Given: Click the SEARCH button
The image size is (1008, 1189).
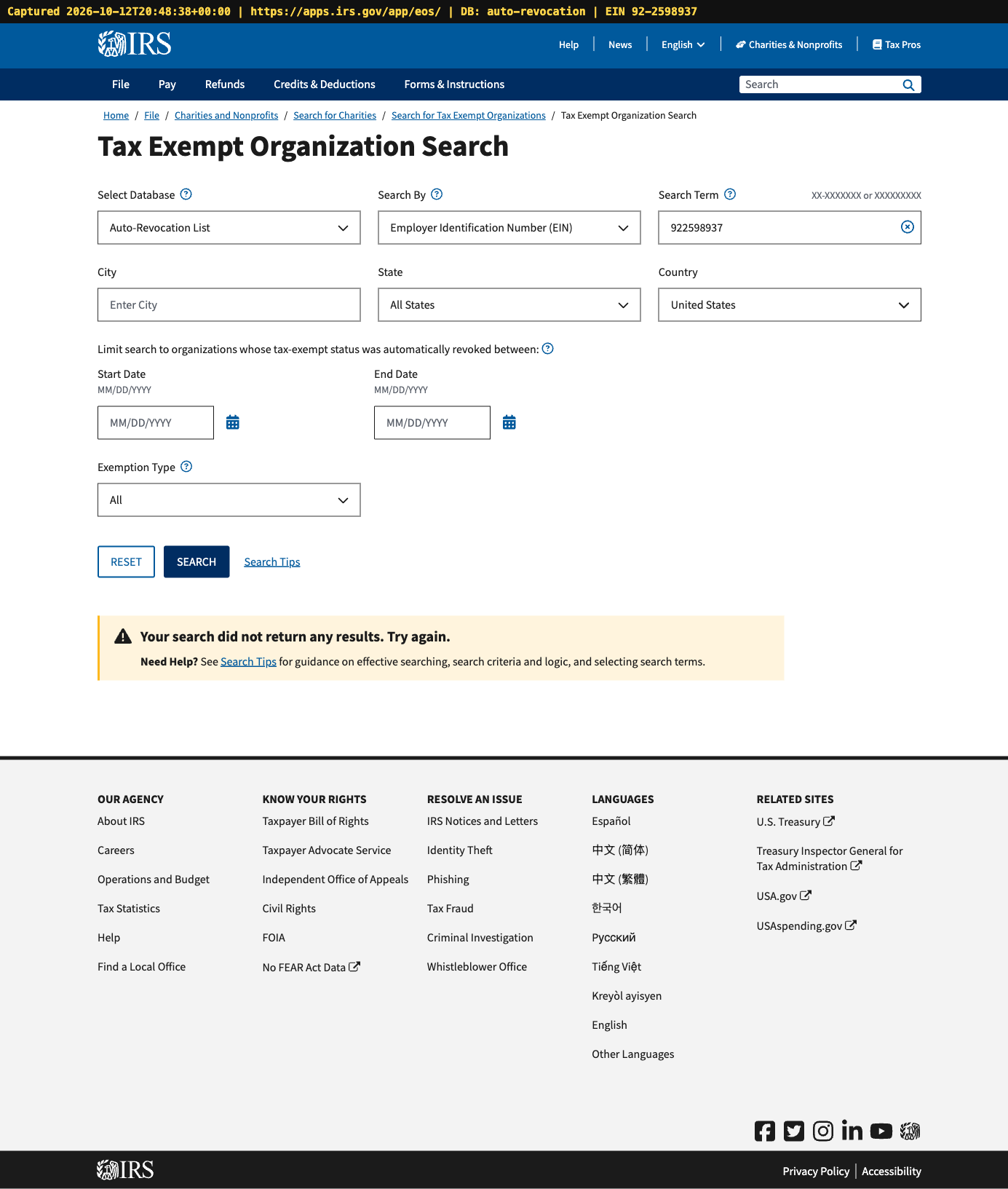Looking at the screenshot, I should point(197,561).
